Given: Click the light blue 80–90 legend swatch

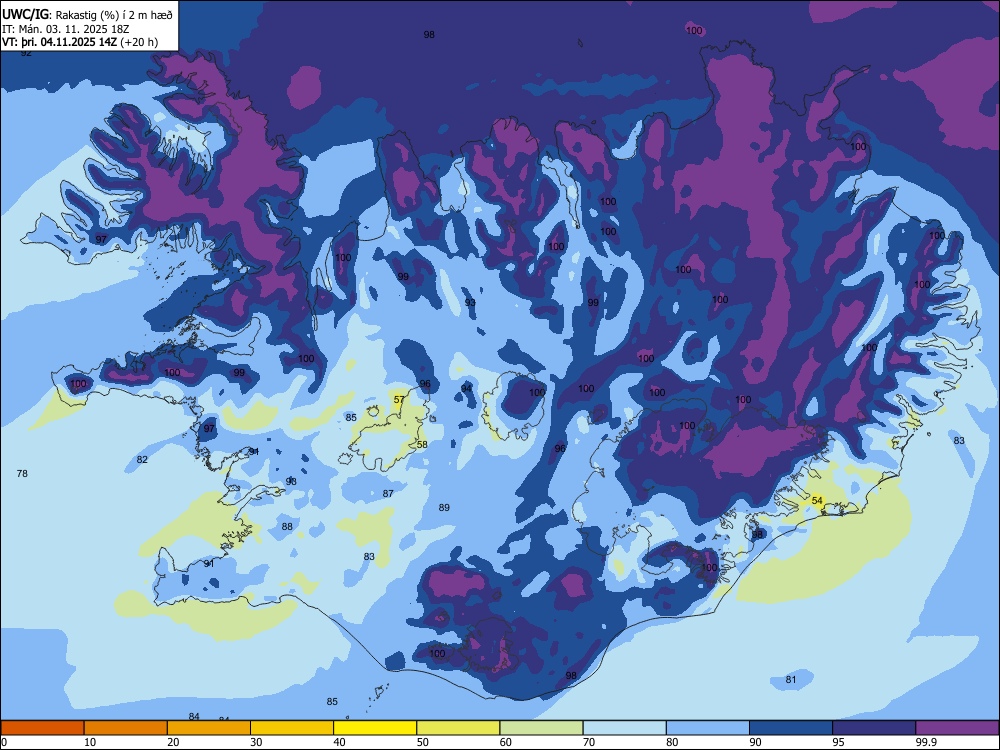Looking at the screenshot, I should click(x=708, y=728).
